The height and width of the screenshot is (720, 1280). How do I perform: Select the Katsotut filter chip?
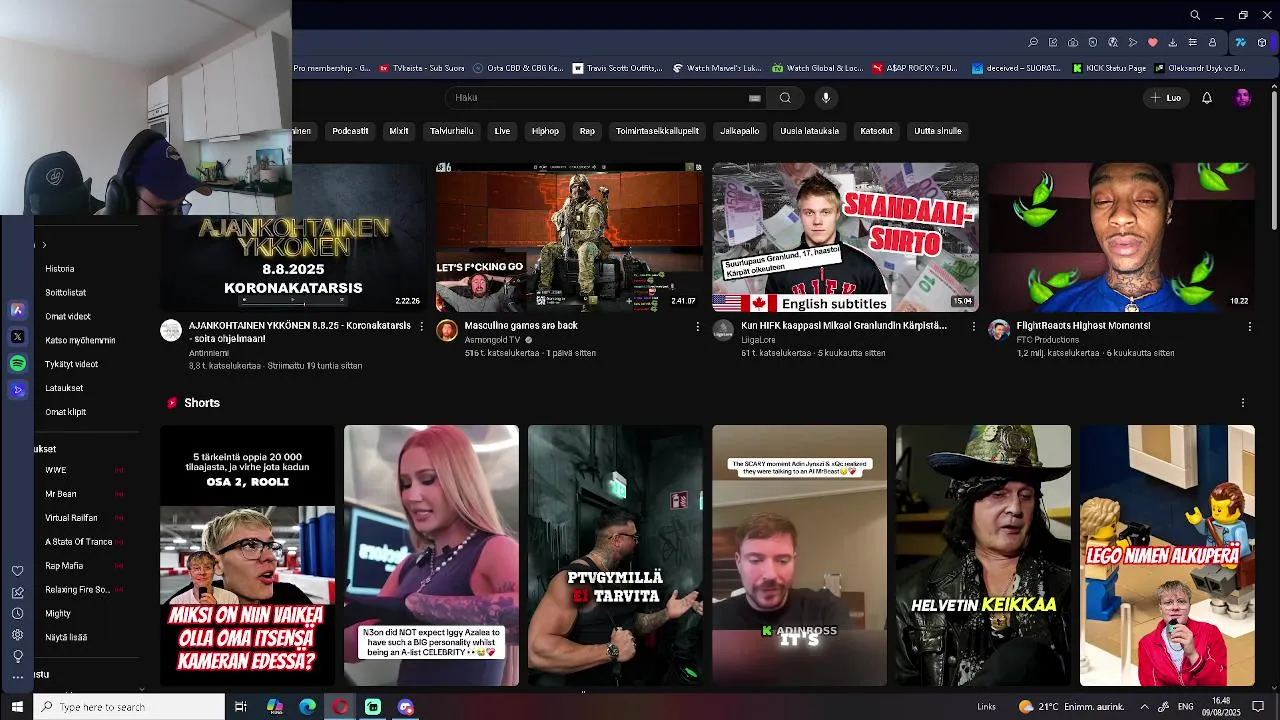tap(876, 131)
